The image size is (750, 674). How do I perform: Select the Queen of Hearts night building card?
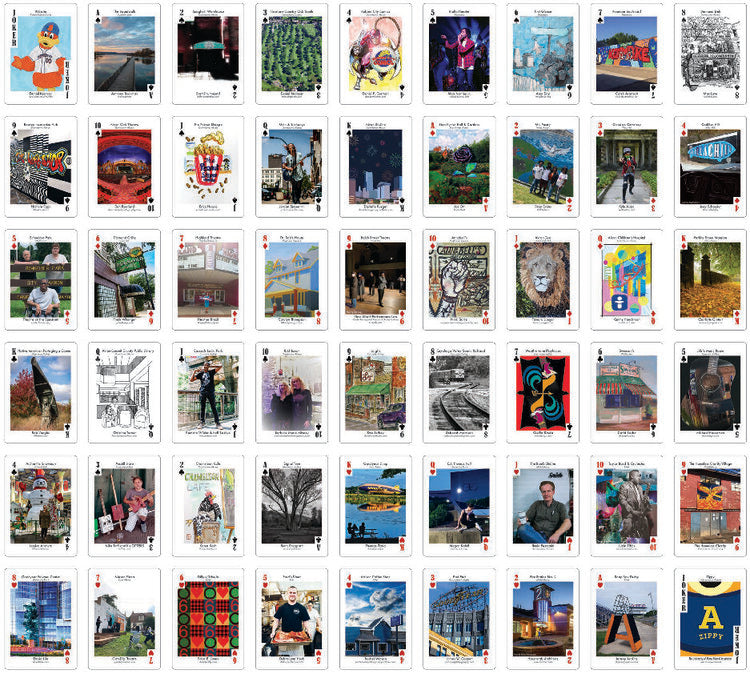click(459, 506)
